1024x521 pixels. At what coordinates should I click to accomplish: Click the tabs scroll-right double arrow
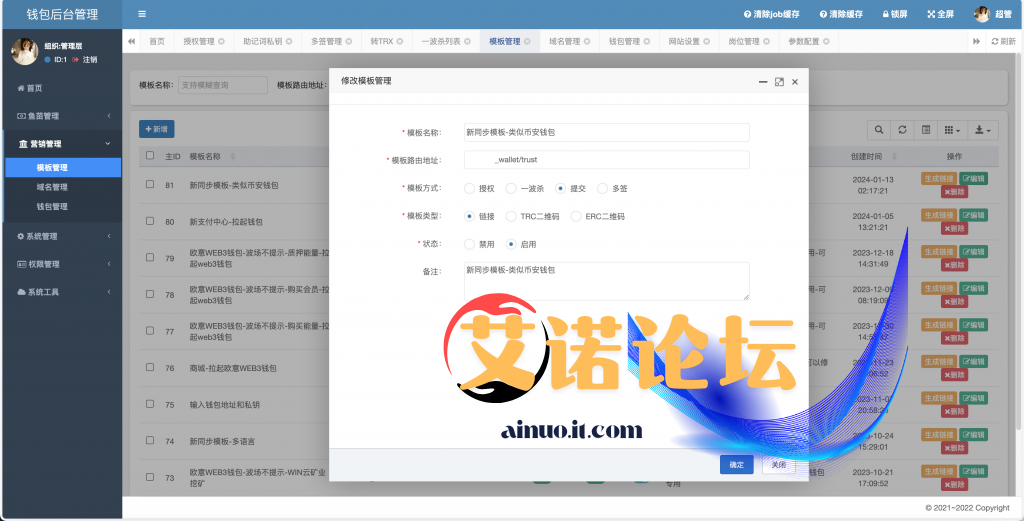tap(976, 41)
